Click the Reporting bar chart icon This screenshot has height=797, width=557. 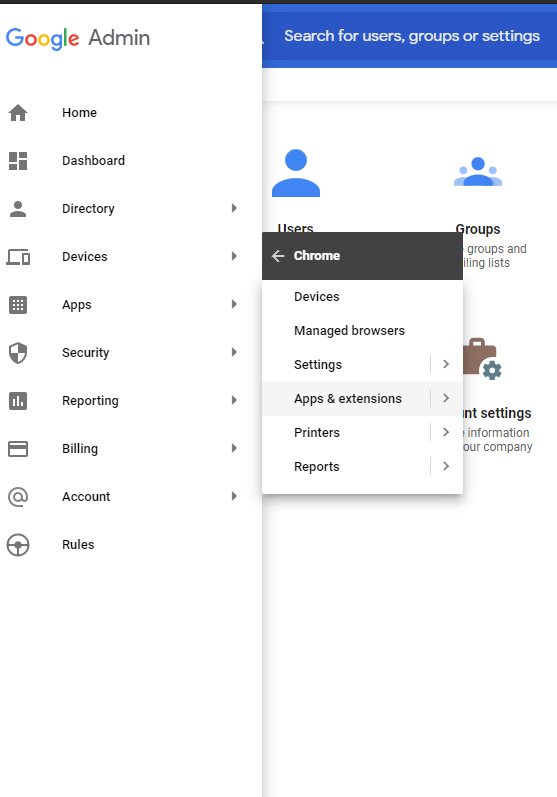point(18,401)
